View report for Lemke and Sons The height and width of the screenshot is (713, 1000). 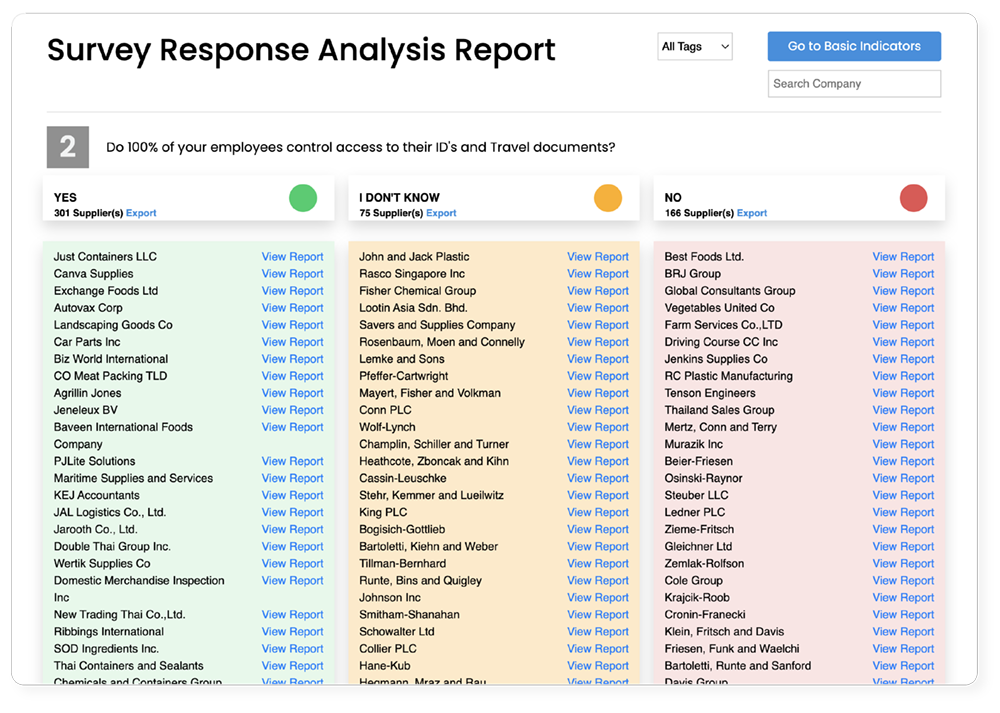598,359
